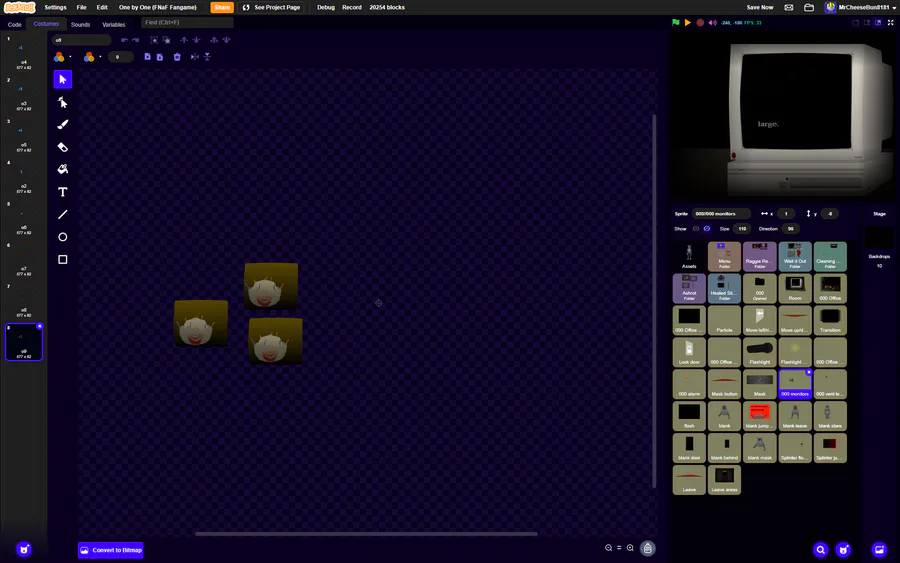Click the add costume button at bottom left
The width and height of the screenshot is (900, 563).
(x=24, y=550)
